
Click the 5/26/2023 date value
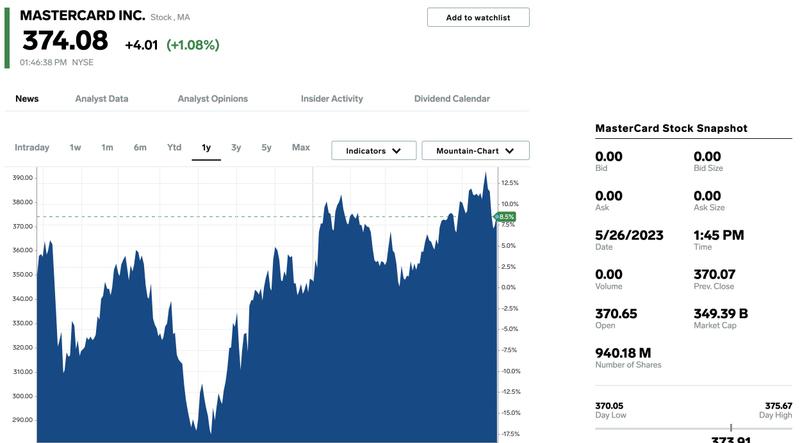(629, 235)
